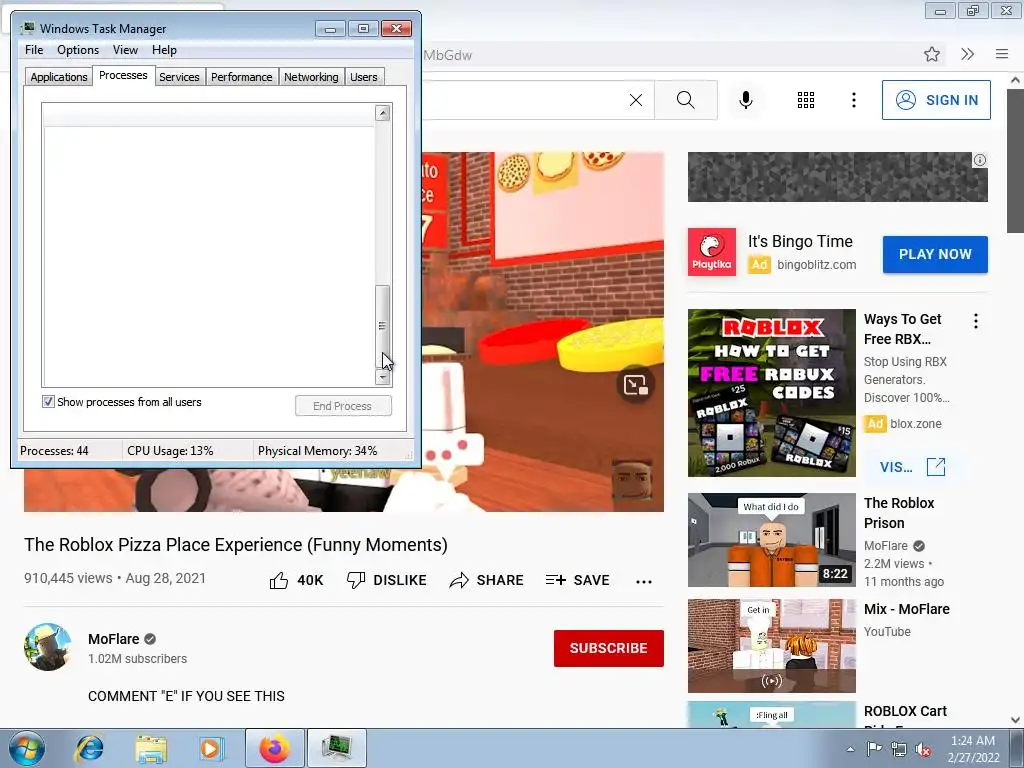Open Windows Explorer from taskbar
This screenshot has width=1024, height=768.
point(151,748)
